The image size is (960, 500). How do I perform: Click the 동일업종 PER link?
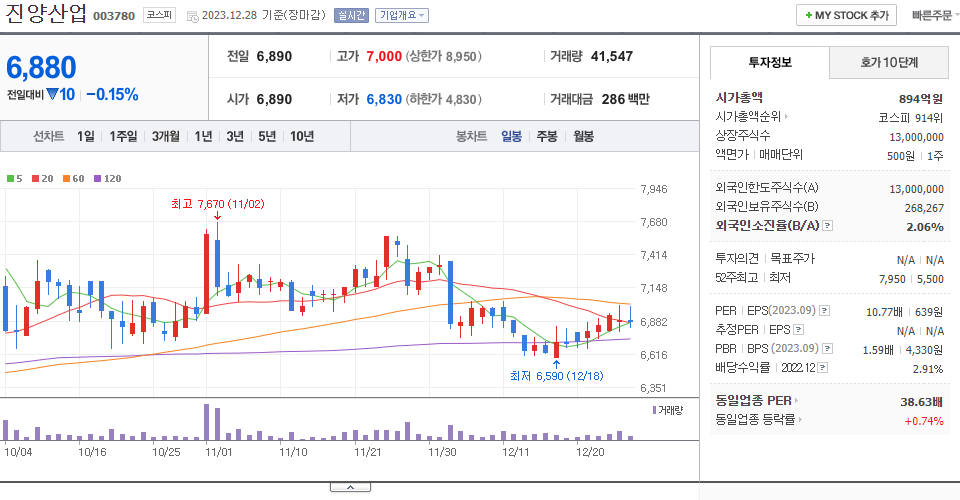[753, 401]
